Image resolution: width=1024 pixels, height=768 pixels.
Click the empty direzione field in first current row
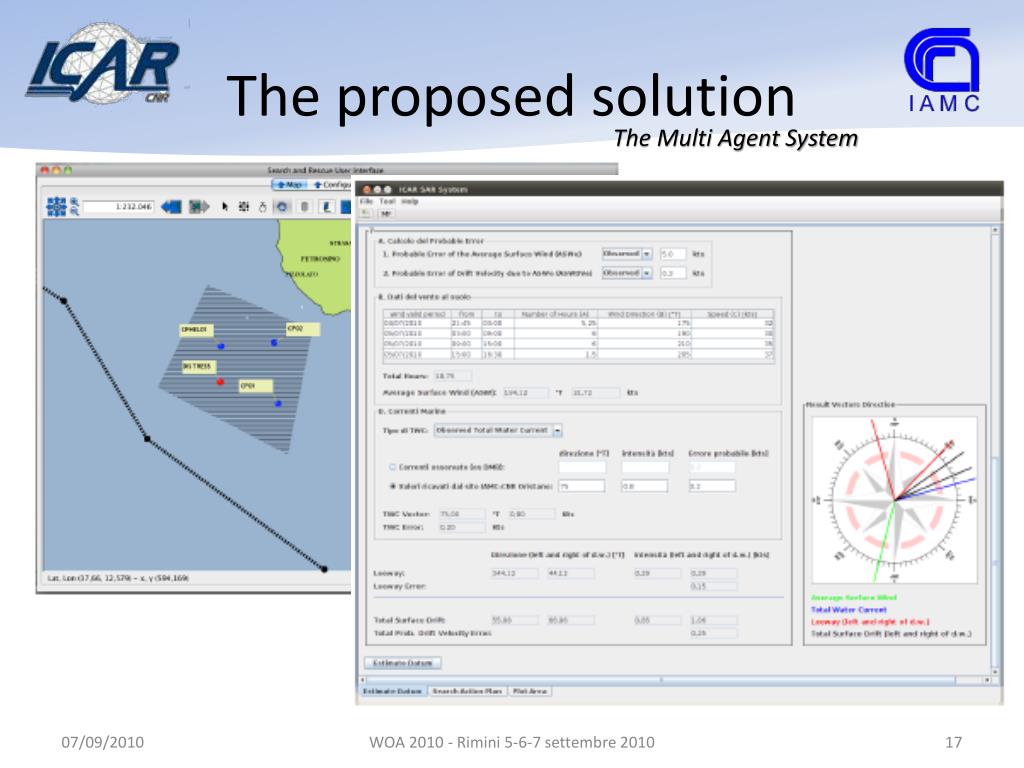pos(581,467)
